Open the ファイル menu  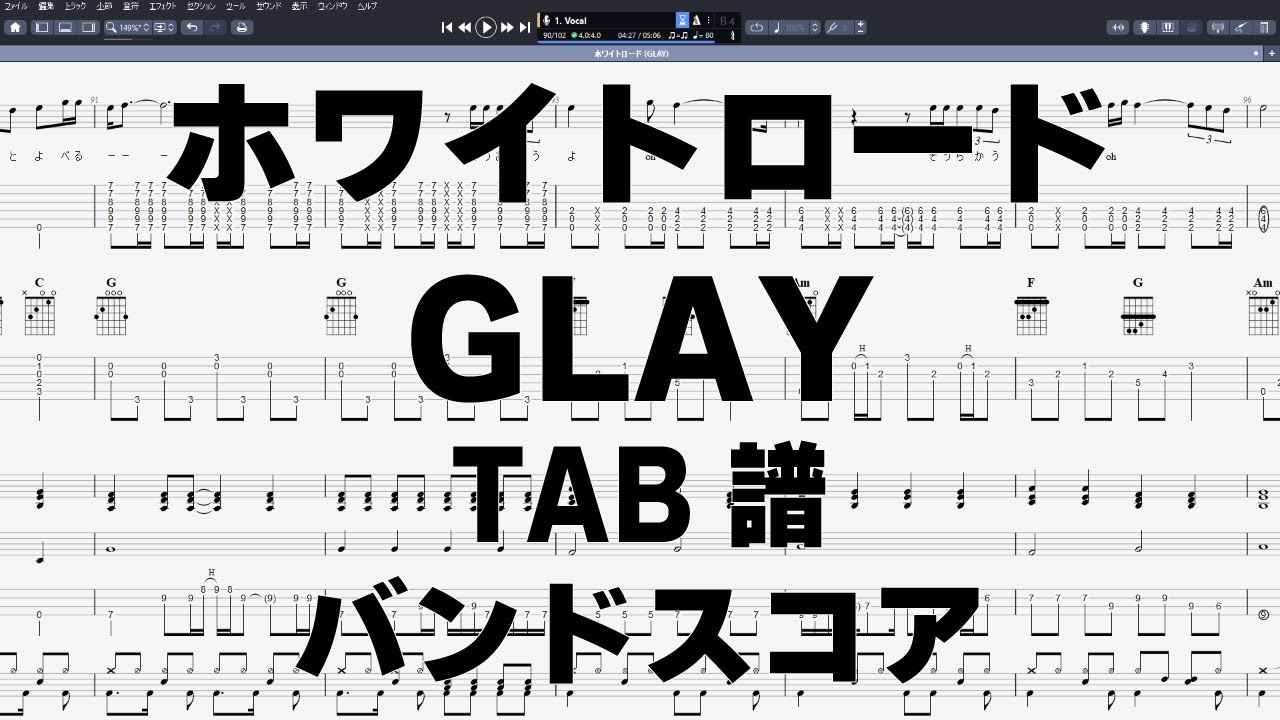pos(17,6)
